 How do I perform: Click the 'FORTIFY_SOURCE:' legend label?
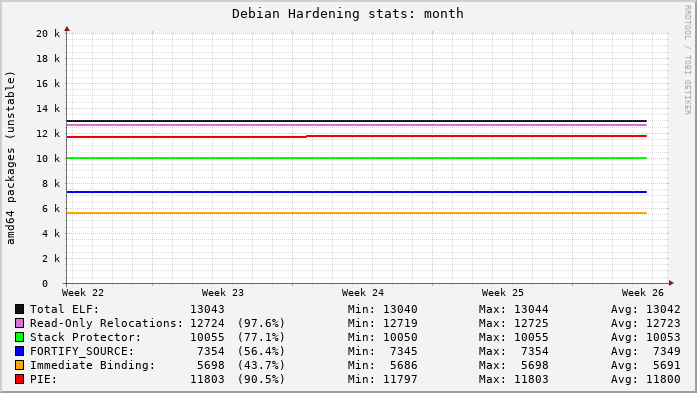click(x=82, y=351)
